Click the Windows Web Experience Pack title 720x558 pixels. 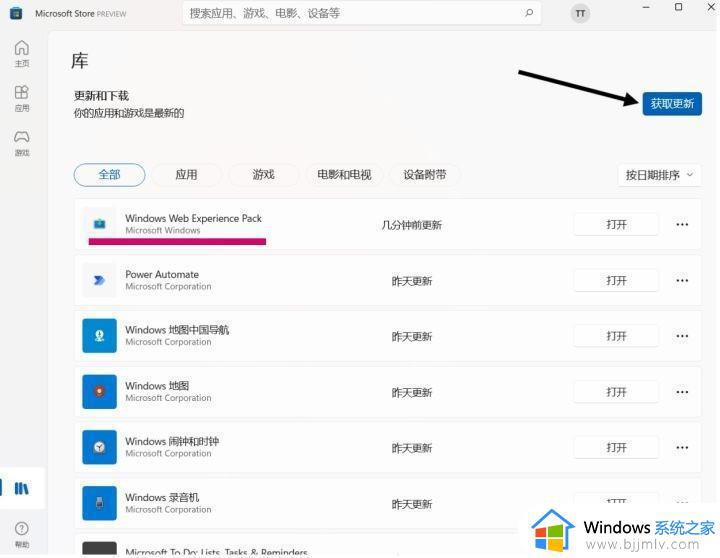pos(193,218)
